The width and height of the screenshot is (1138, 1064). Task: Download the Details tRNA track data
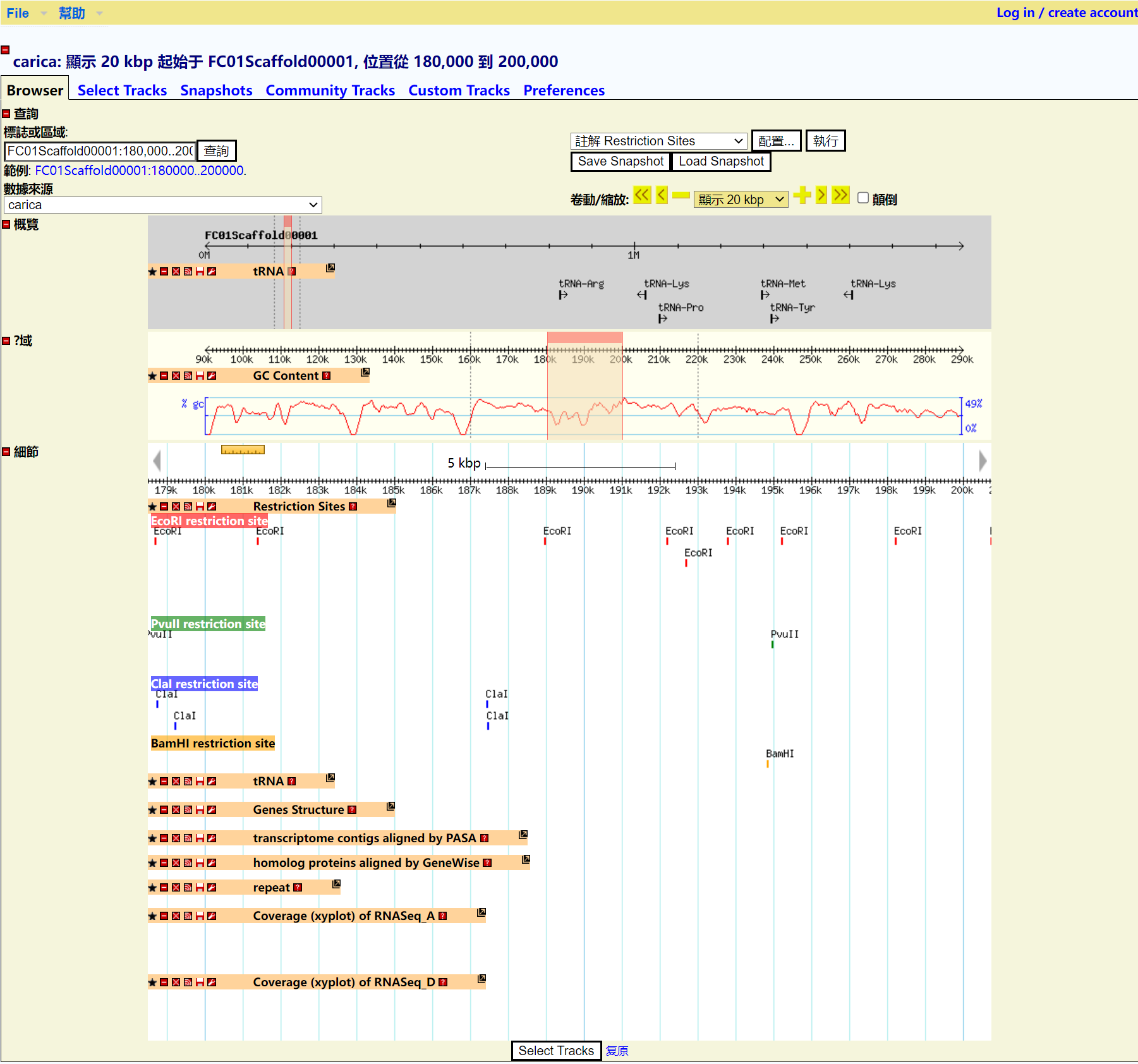click(x=200, y=782)
